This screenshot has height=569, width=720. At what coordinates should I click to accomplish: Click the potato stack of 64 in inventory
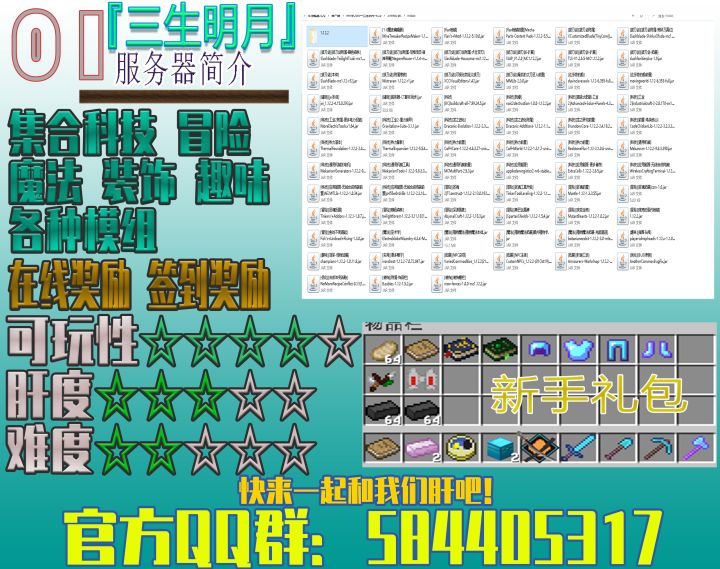(x=383, y=350)
